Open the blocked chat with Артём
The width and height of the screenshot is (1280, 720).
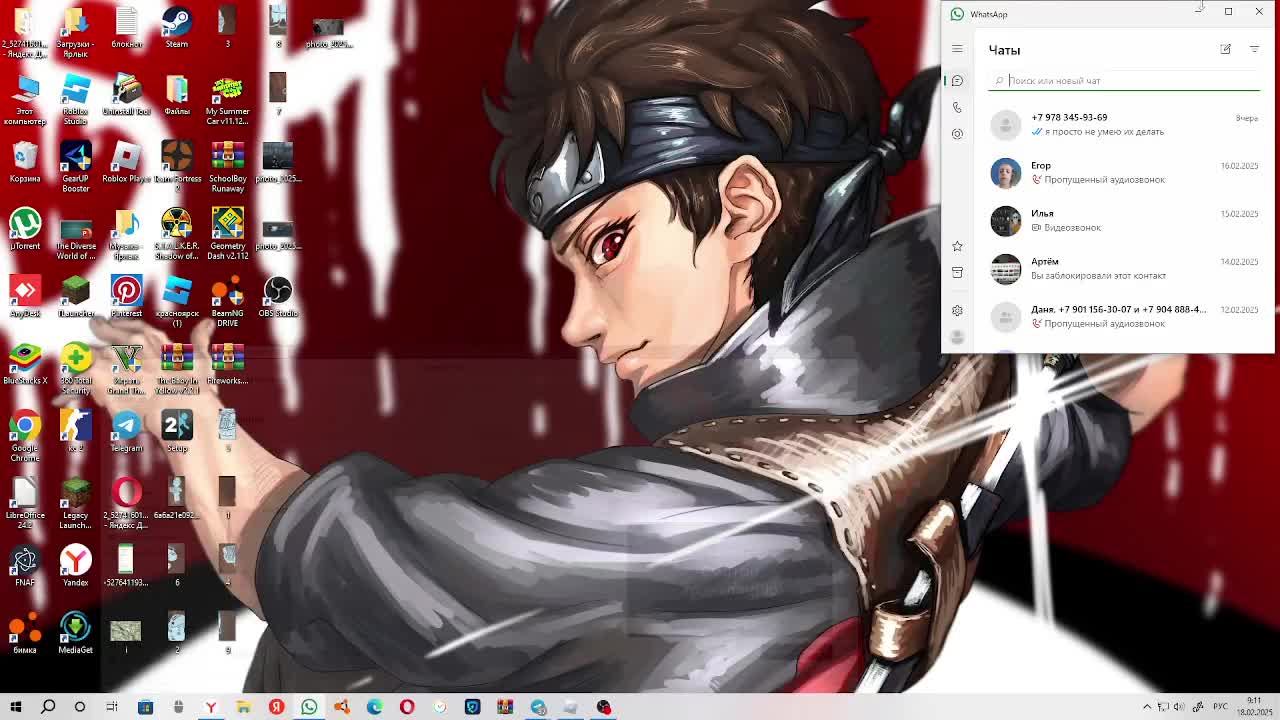[x=1124, y=268]
